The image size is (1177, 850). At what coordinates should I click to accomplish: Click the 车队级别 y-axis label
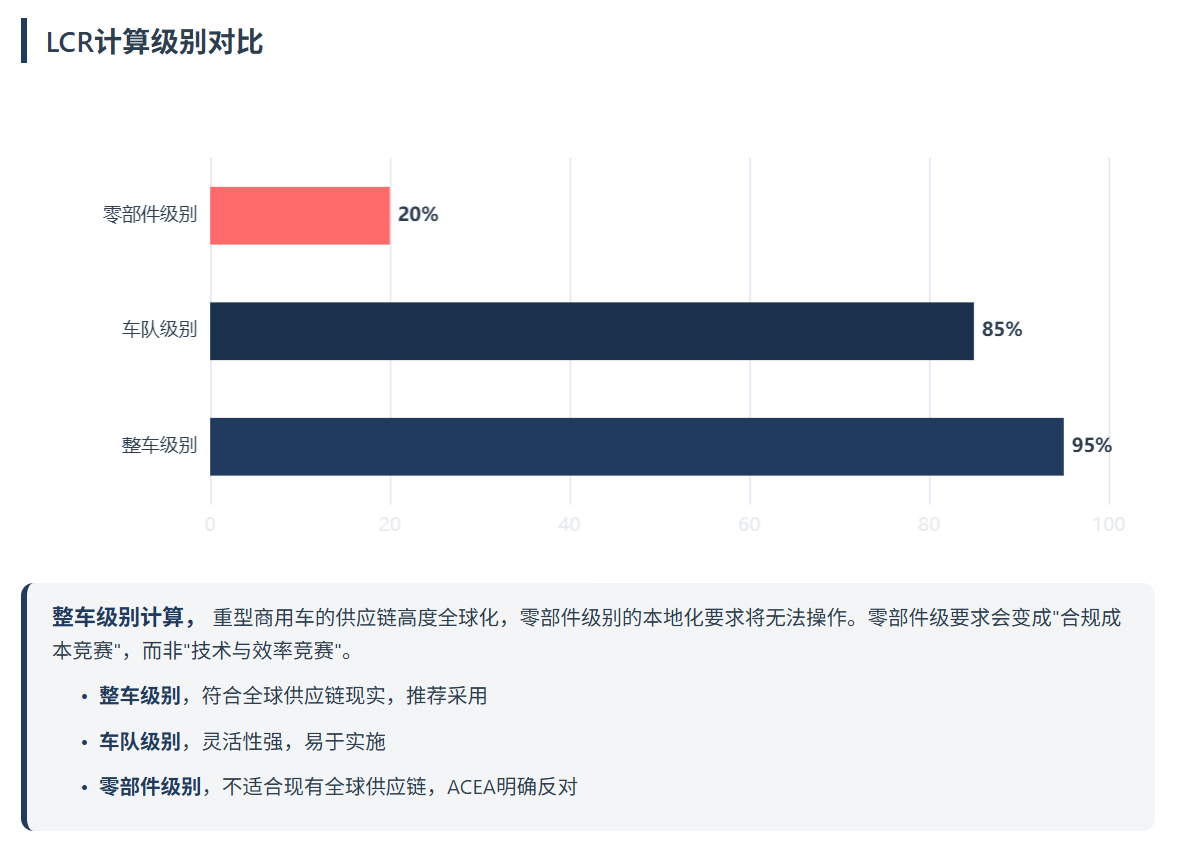click(x=160, y=330)
